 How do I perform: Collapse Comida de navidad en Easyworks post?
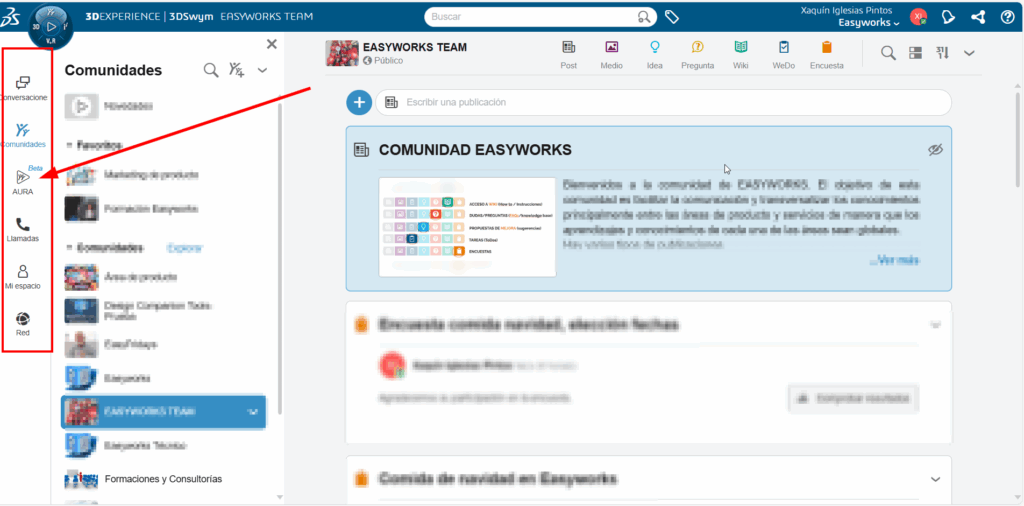pyautogui.click(x=936, y=479)
